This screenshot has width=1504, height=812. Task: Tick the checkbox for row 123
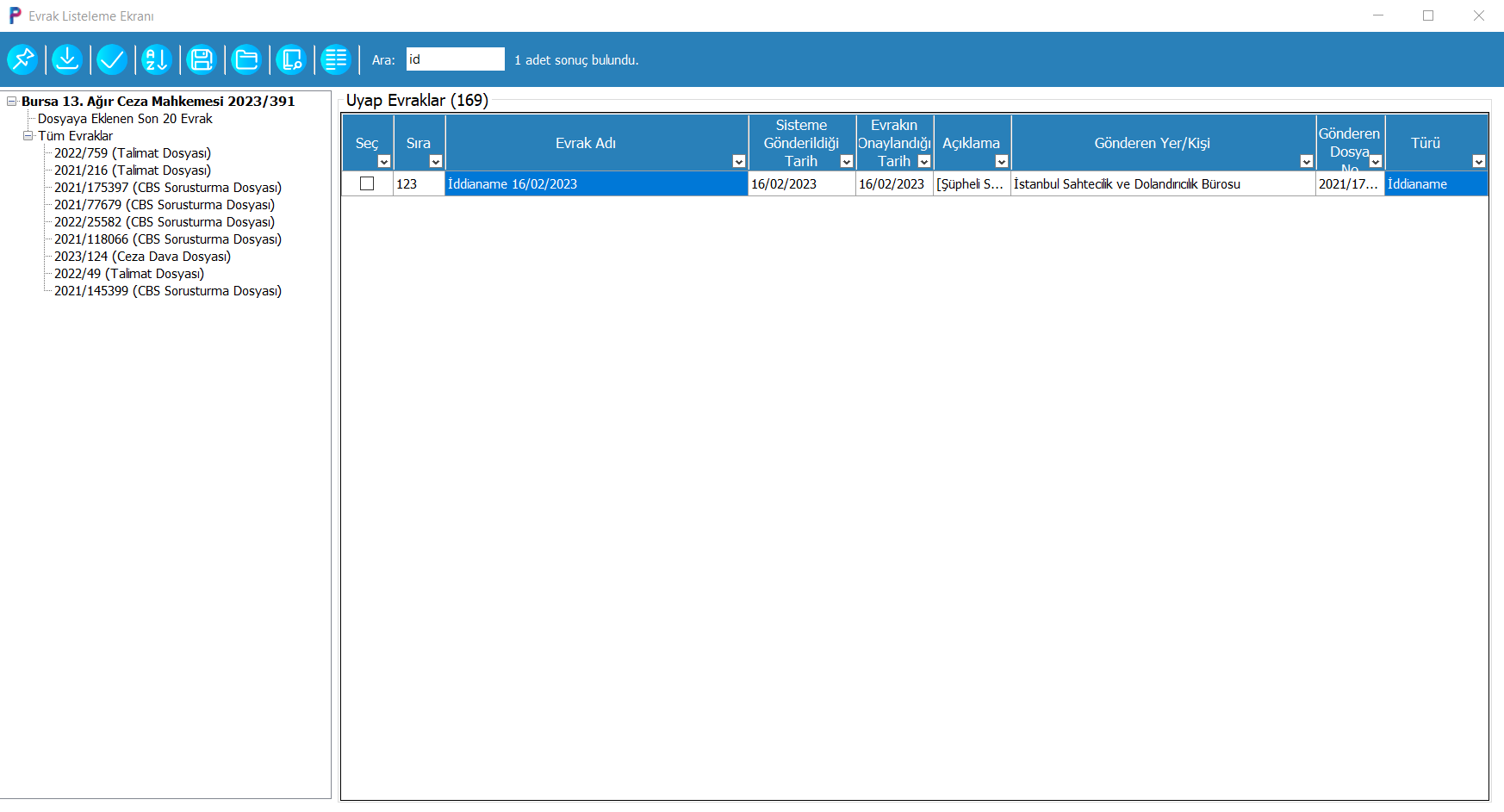point(367,184)
